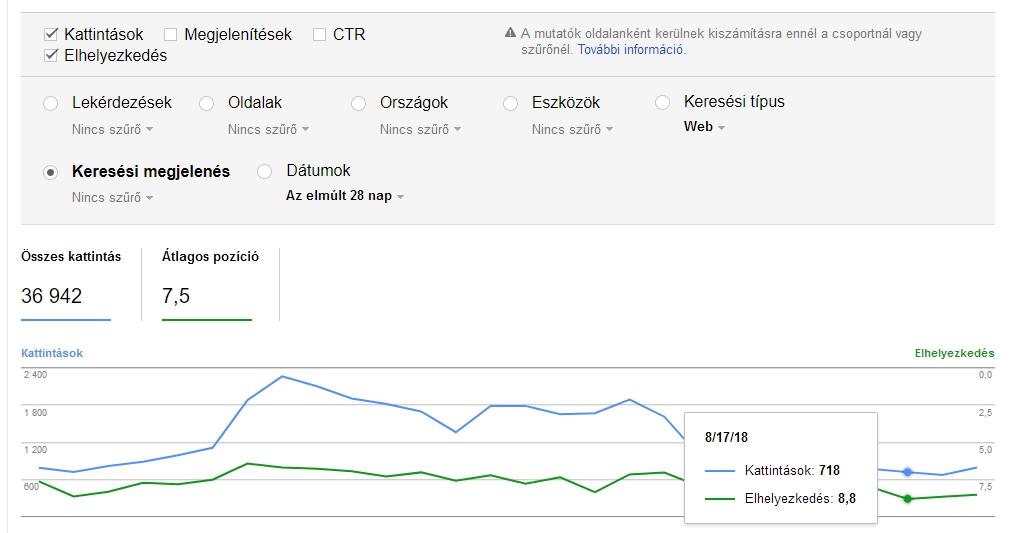The width and height of the screenshot is (1018, 533).
Task: Enable the Megjelenítések checkbox
Action: coord(171,34)
